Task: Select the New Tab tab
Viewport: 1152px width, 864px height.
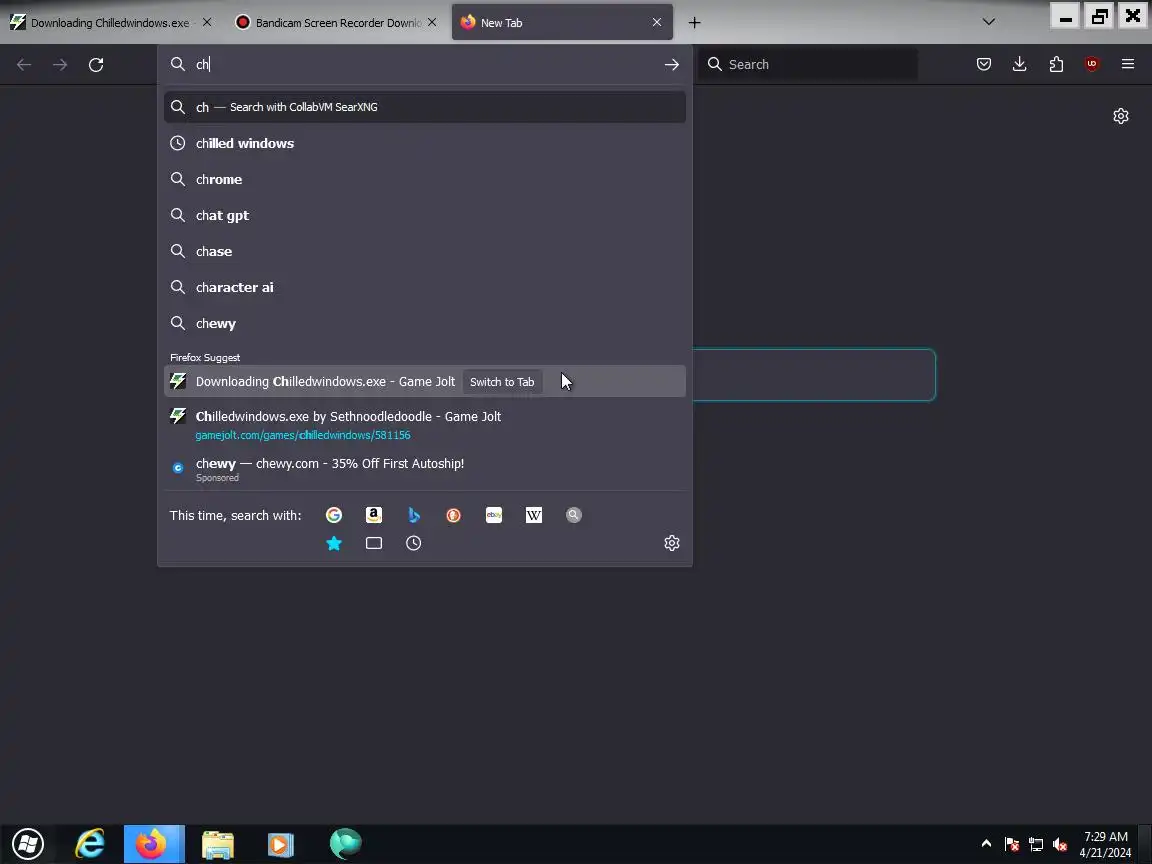Action: coord(562,23)
